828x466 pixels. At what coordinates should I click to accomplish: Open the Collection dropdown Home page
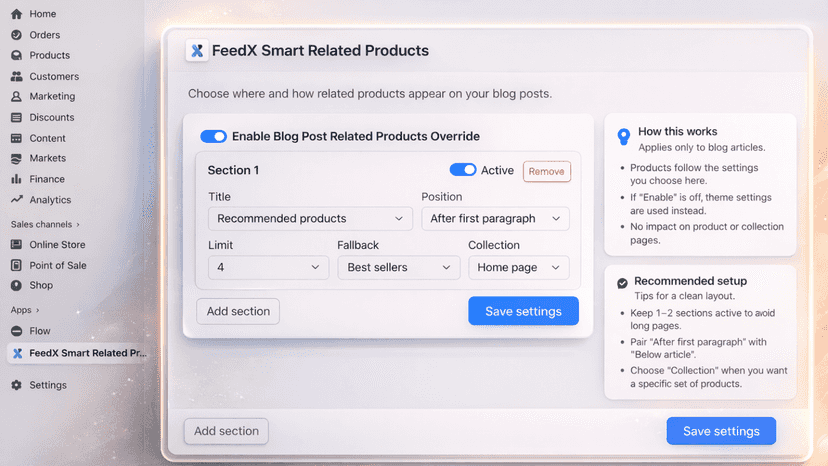click(519, 267)
